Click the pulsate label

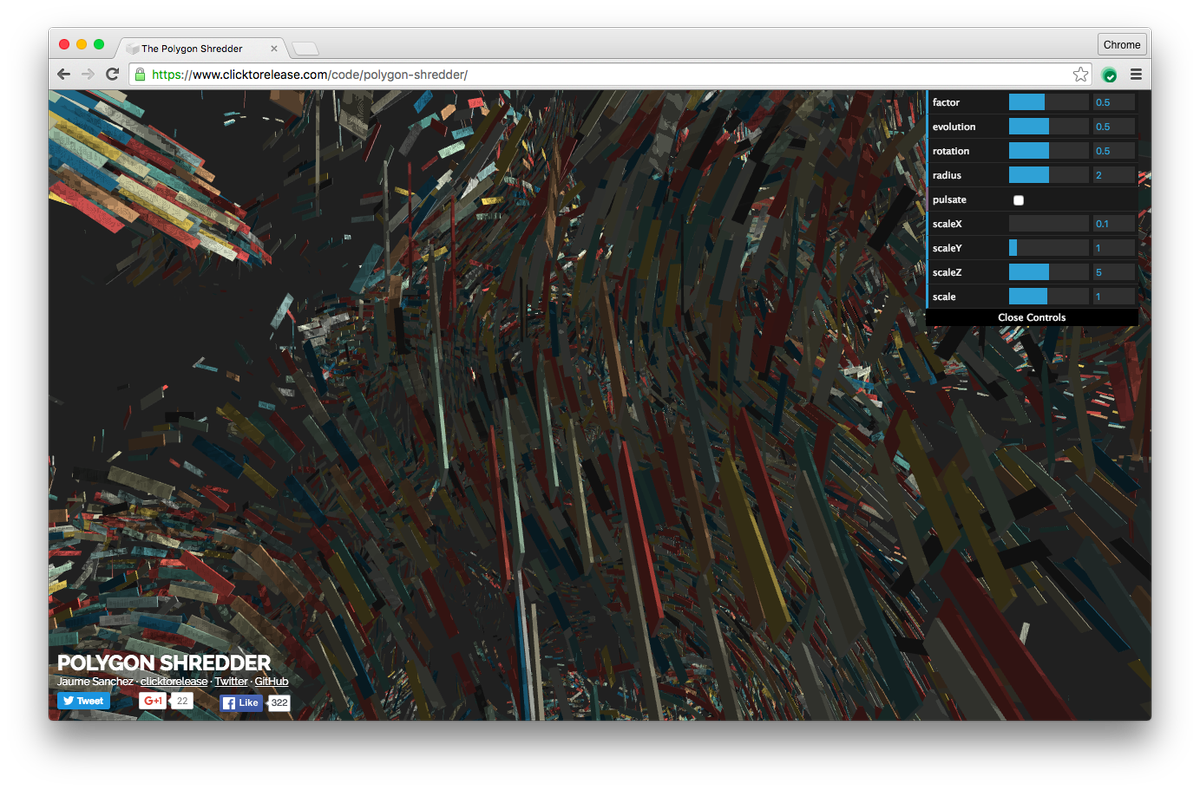949,200
